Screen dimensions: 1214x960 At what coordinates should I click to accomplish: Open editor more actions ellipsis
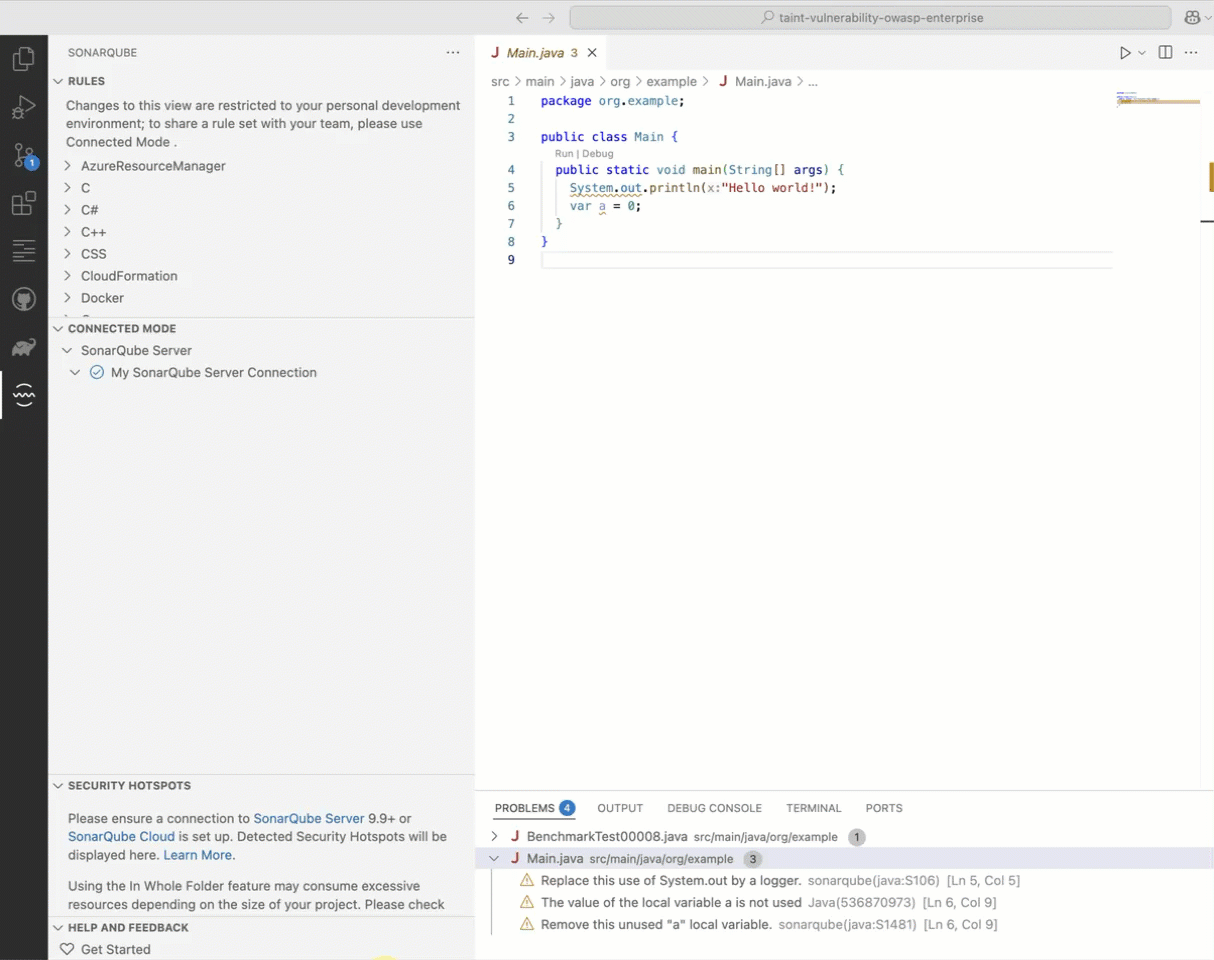[1191, 53]
